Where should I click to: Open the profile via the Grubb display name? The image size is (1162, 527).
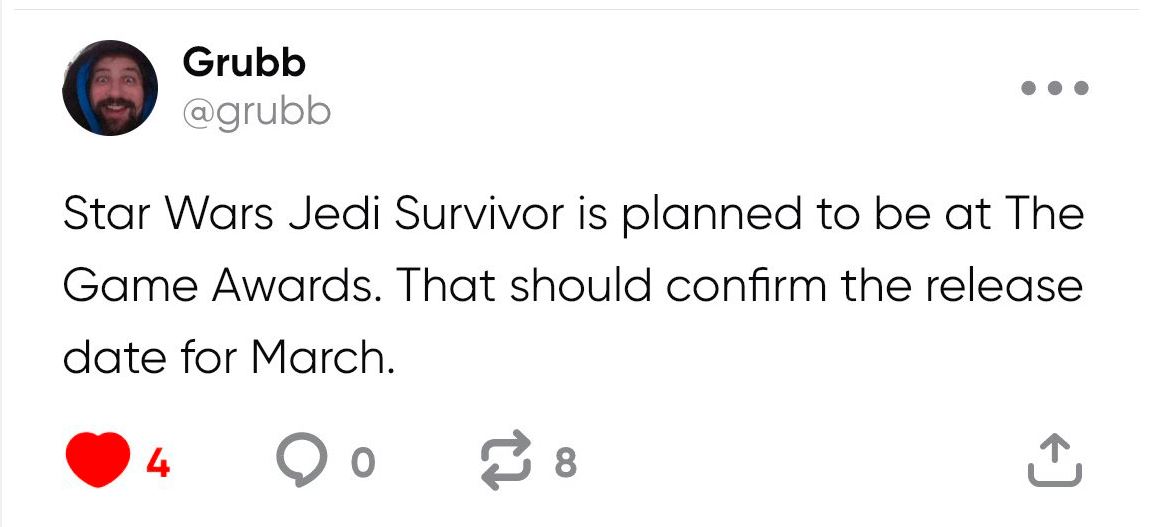tap(244, 63)
